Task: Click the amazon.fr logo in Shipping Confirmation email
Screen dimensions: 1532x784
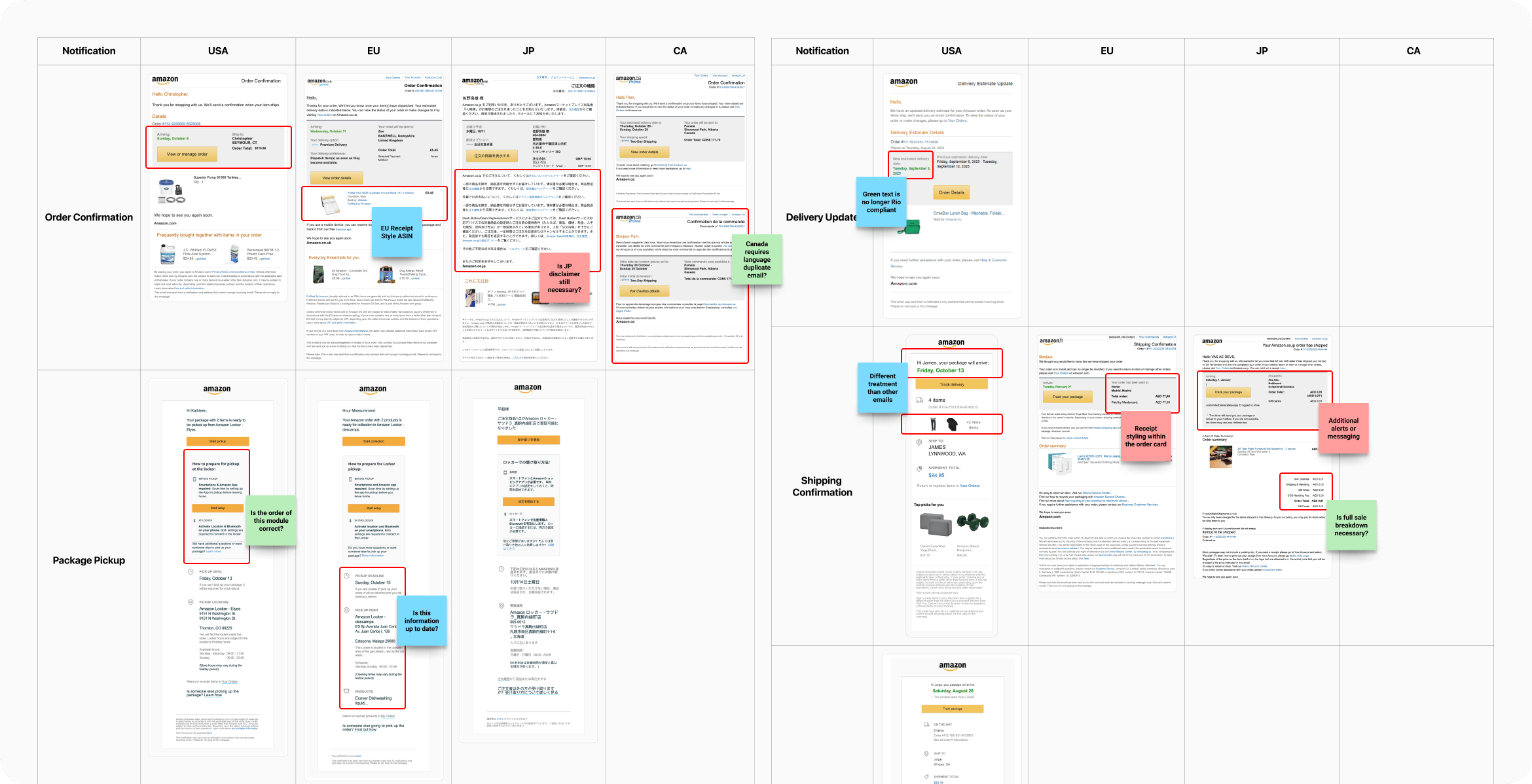Action: (1051, 341)
